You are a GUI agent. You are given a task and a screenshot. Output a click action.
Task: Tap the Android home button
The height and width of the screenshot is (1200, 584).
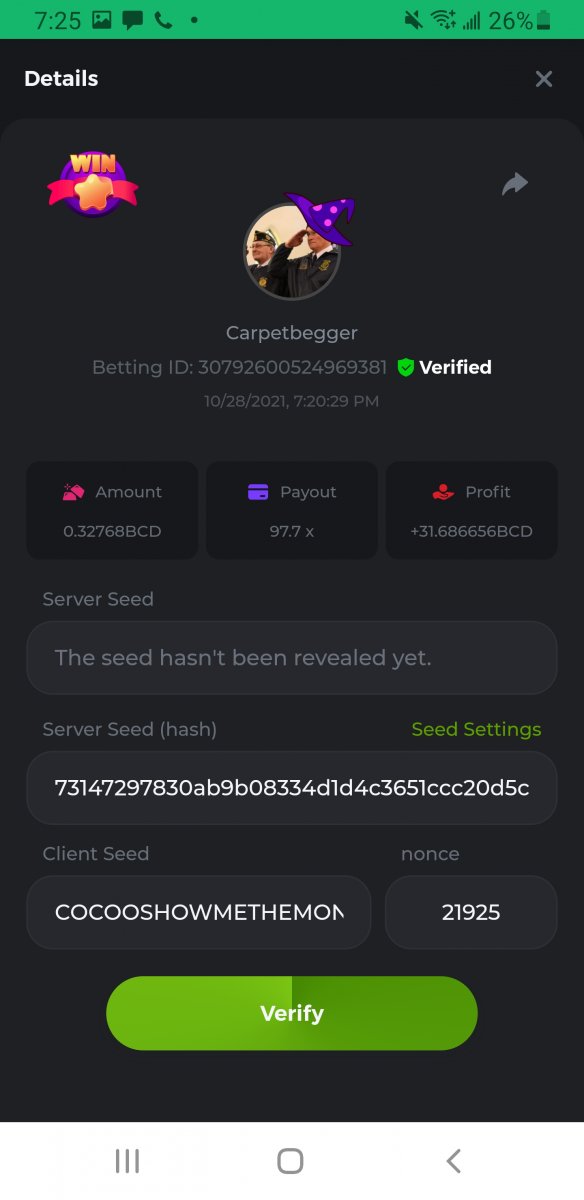point(290,1160)
